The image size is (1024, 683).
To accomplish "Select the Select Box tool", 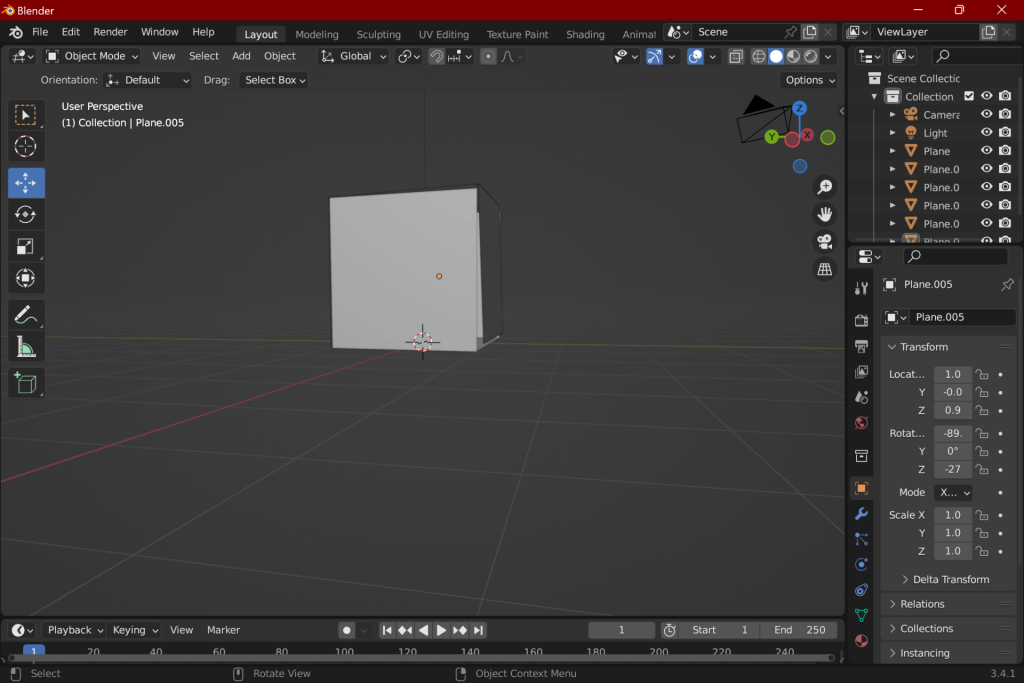I will pyautogui.click(x=25, y=115).
